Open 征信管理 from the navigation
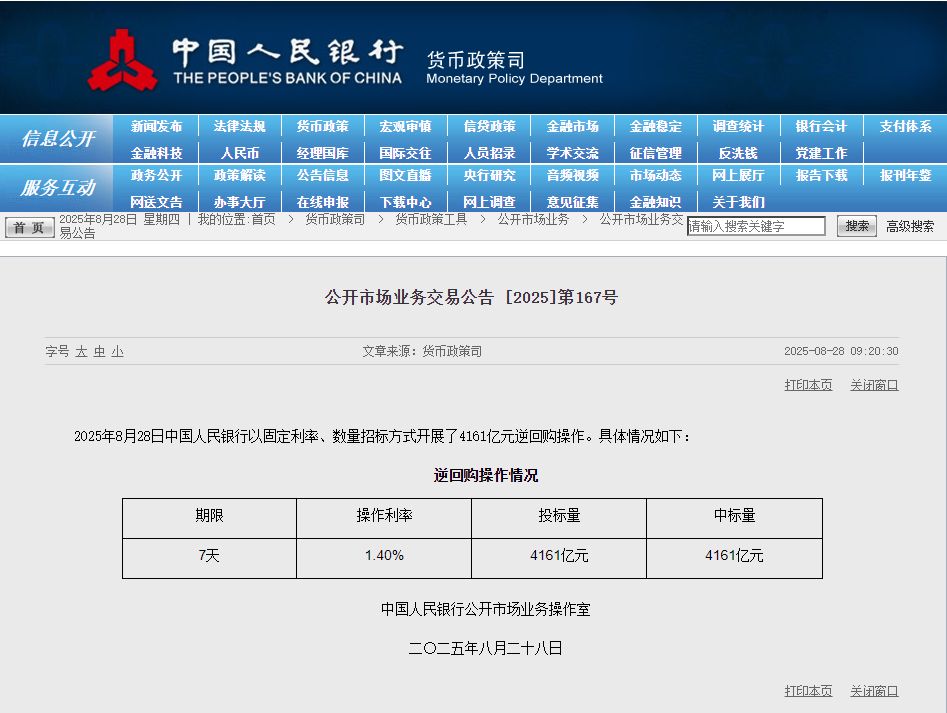Screen dimensions: 947x713 pyautogui.click(x=655, y=153)
